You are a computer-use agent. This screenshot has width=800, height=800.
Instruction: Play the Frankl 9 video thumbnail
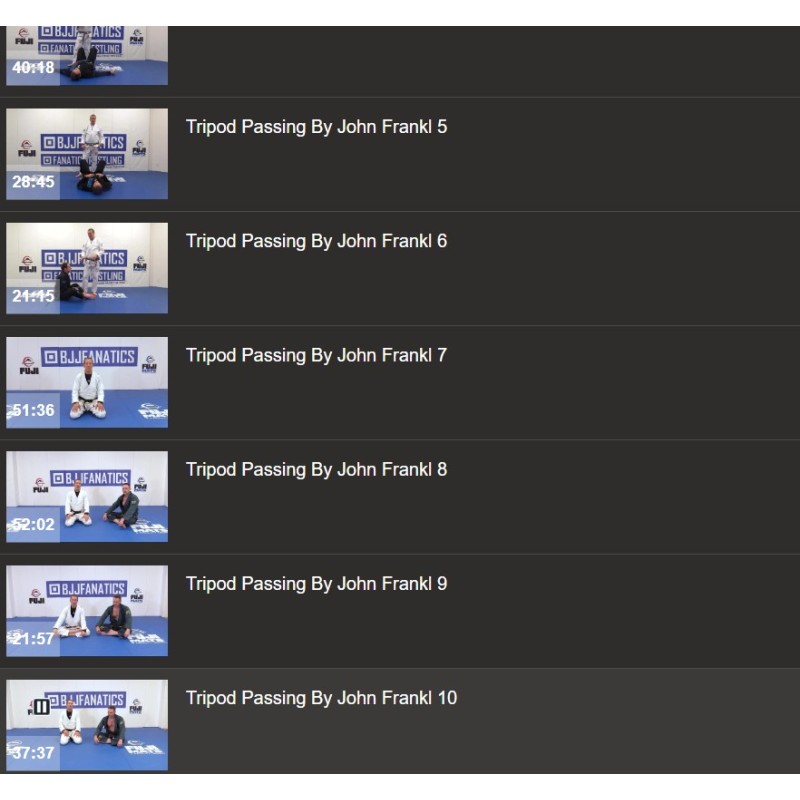point(87,611)
